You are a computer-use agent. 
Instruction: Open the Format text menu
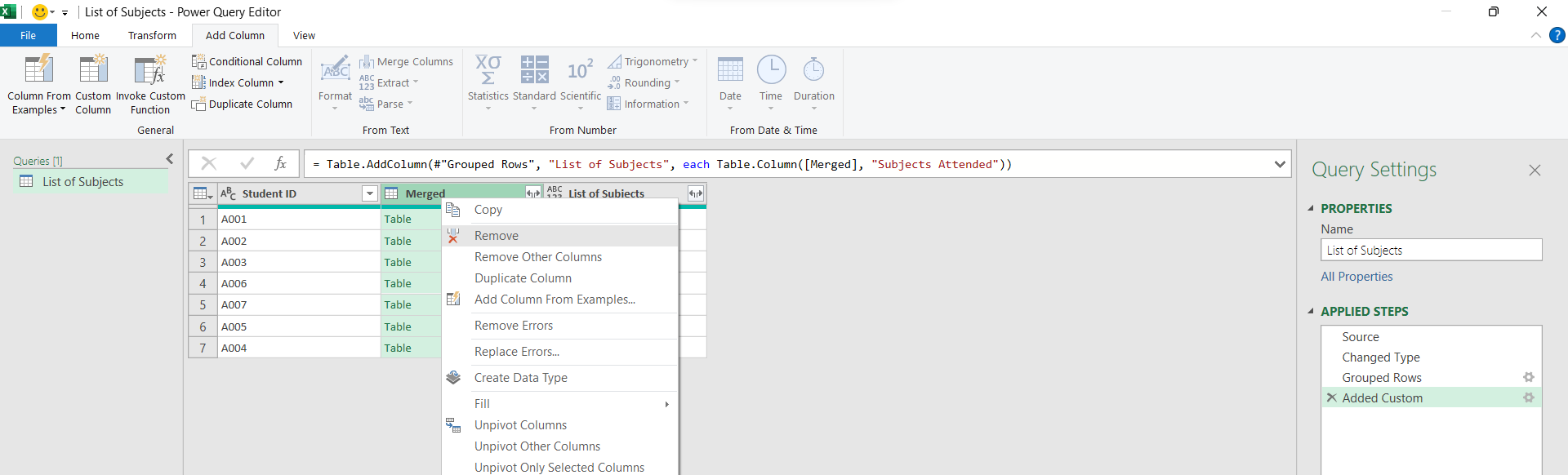(335, 82)
